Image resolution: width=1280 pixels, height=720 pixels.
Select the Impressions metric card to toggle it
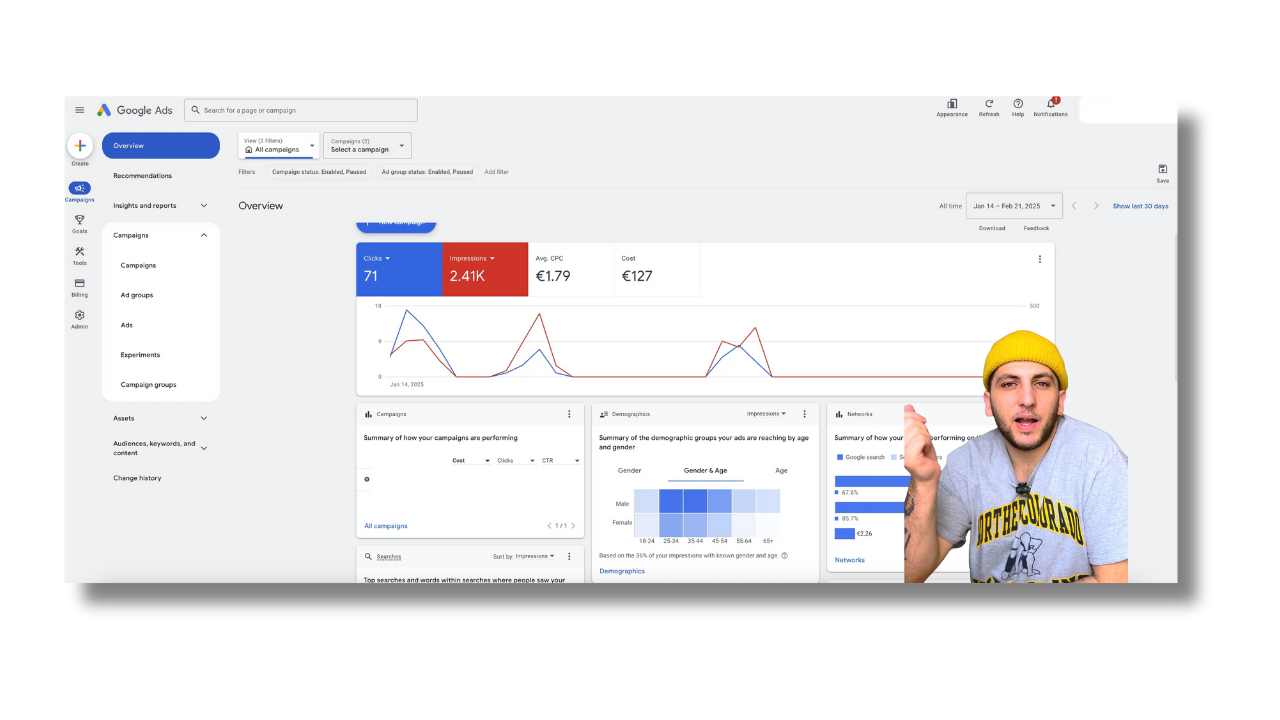(x=484, y=269)
